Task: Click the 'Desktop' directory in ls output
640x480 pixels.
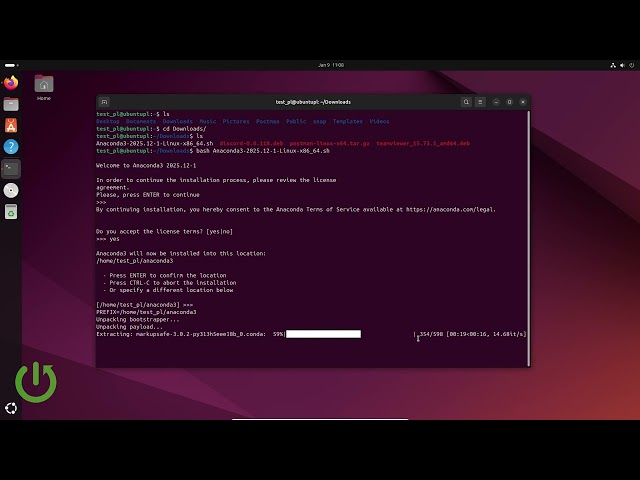Action: point(108,121)
